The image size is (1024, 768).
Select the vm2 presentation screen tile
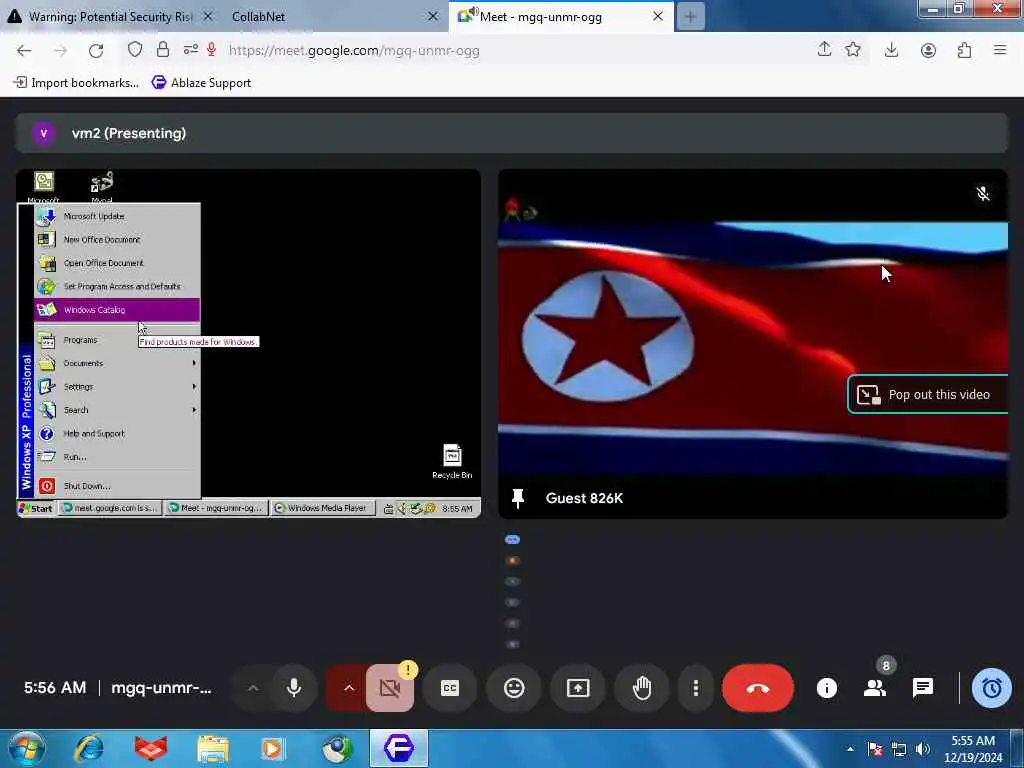coord(249,344)
